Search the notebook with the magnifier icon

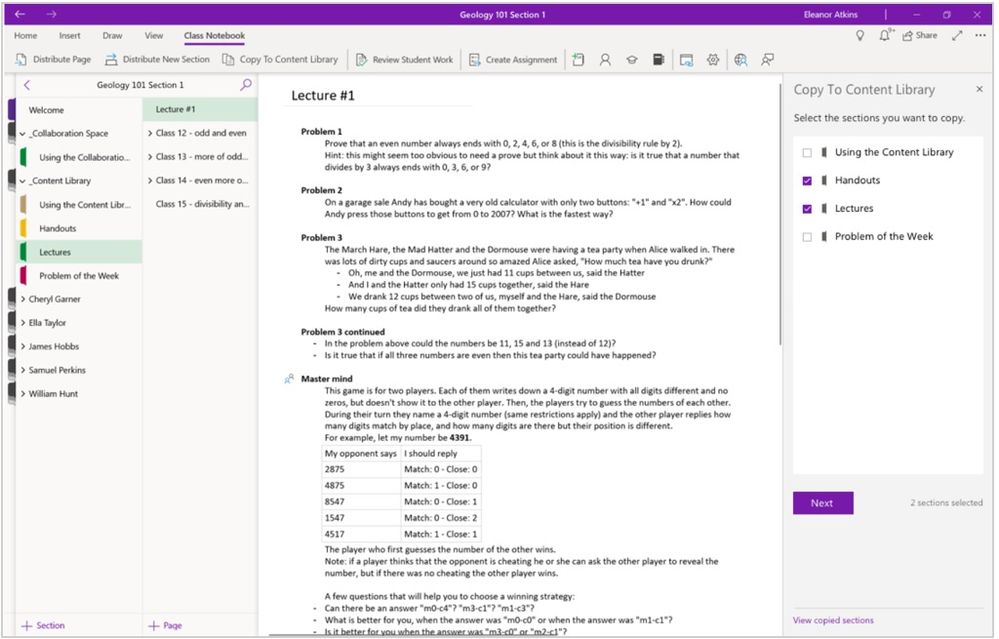246,85
